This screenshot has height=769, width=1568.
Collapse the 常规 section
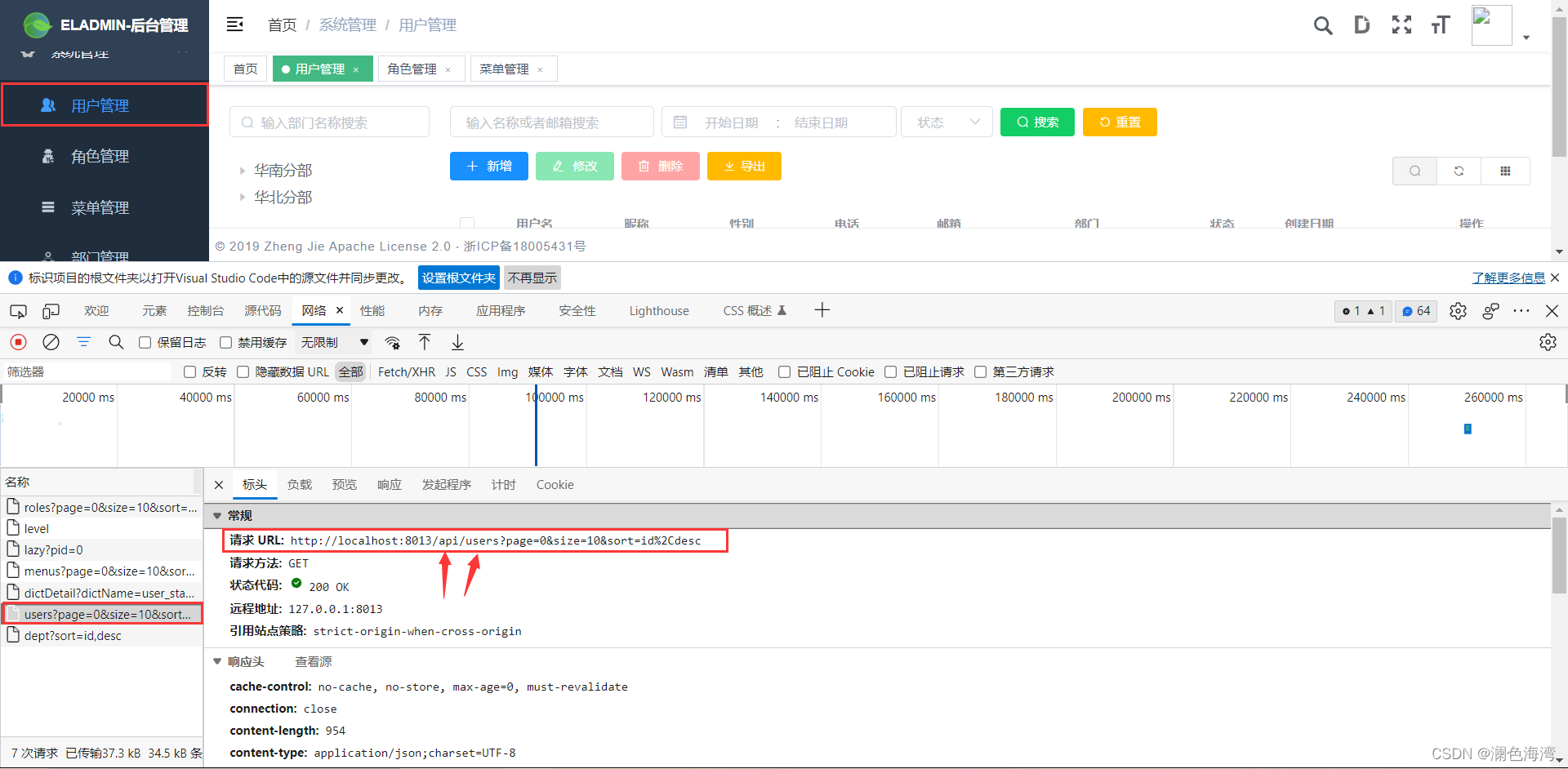217,516
